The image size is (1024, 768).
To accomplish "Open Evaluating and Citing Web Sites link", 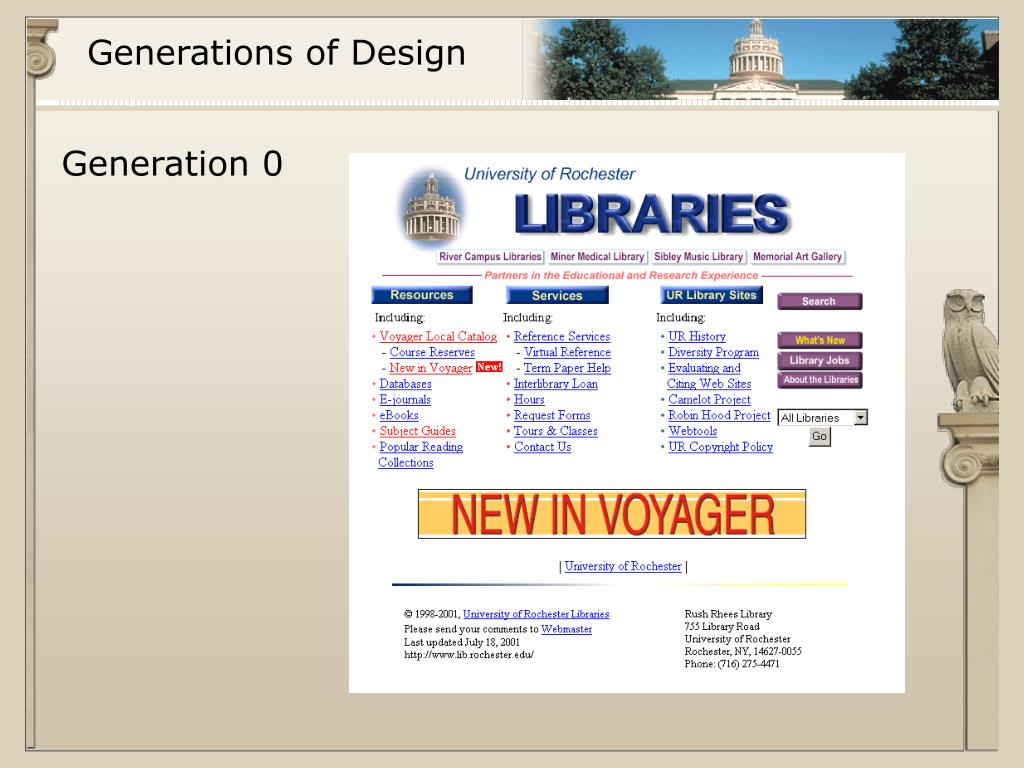I will tap(709, 376).
